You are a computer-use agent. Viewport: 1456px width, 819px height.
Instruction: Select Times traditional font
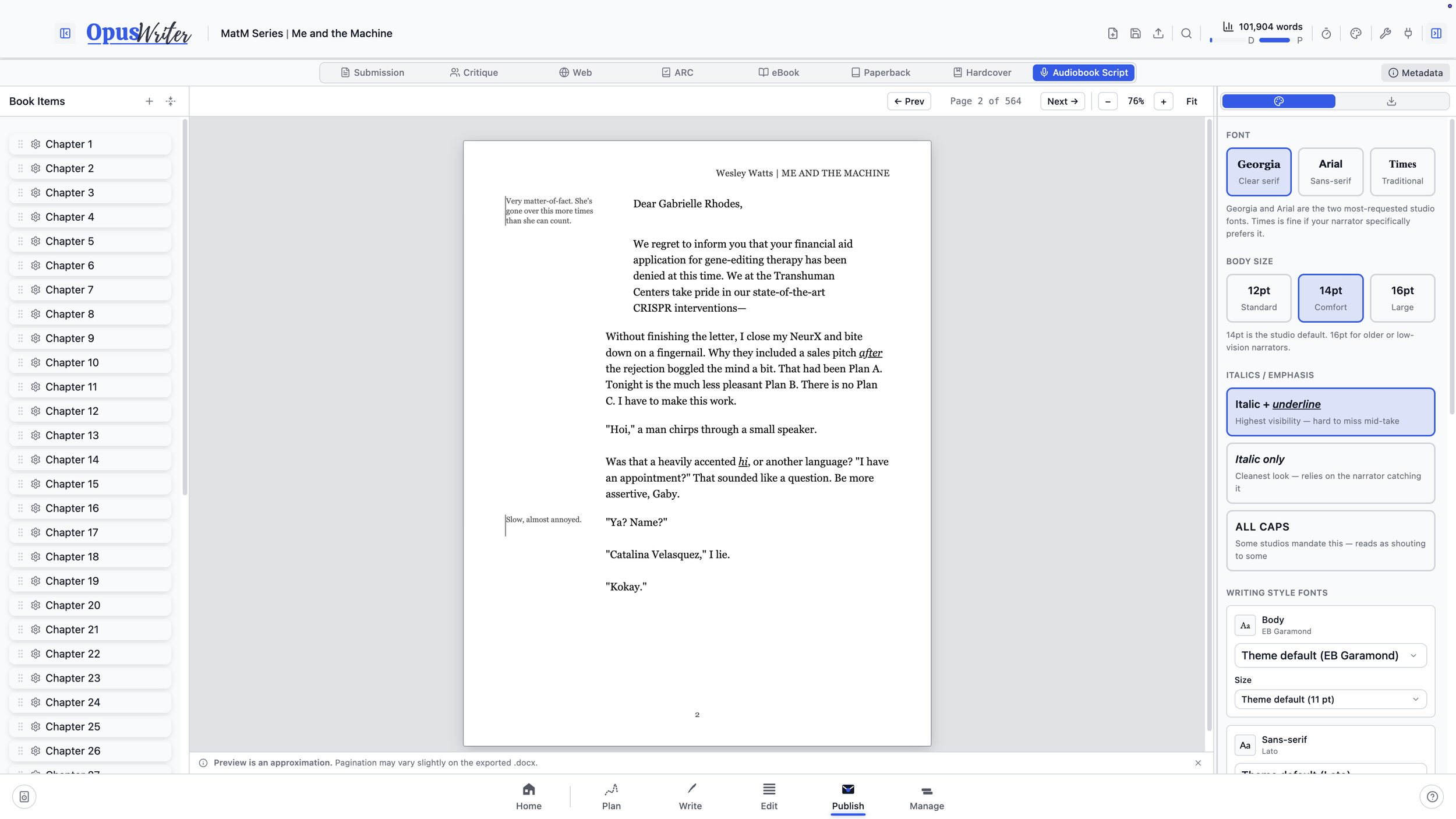(x=1402, y=172)
